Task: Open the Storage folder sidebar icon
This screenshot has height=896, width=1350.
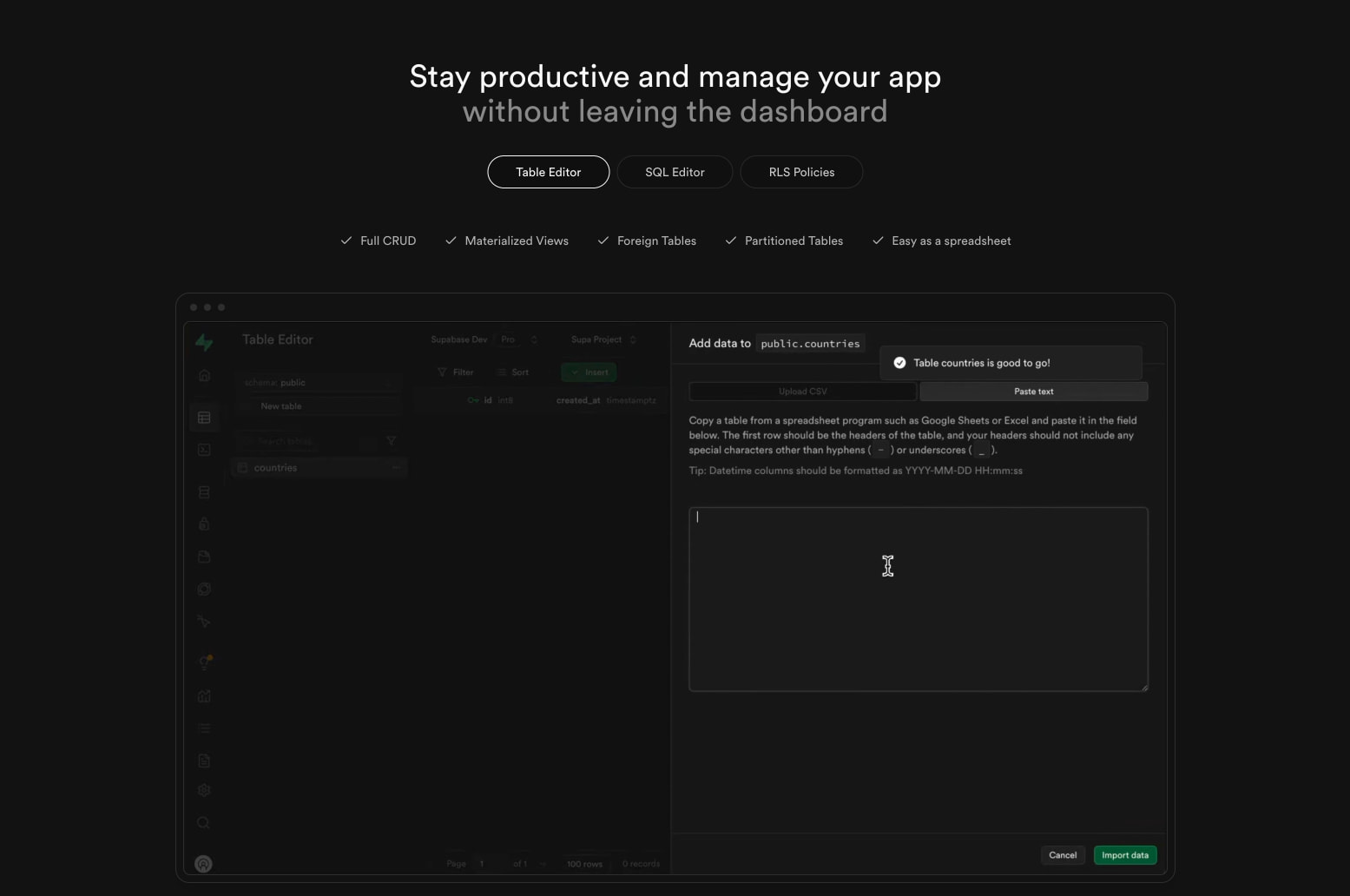Action: click(204, 557)
